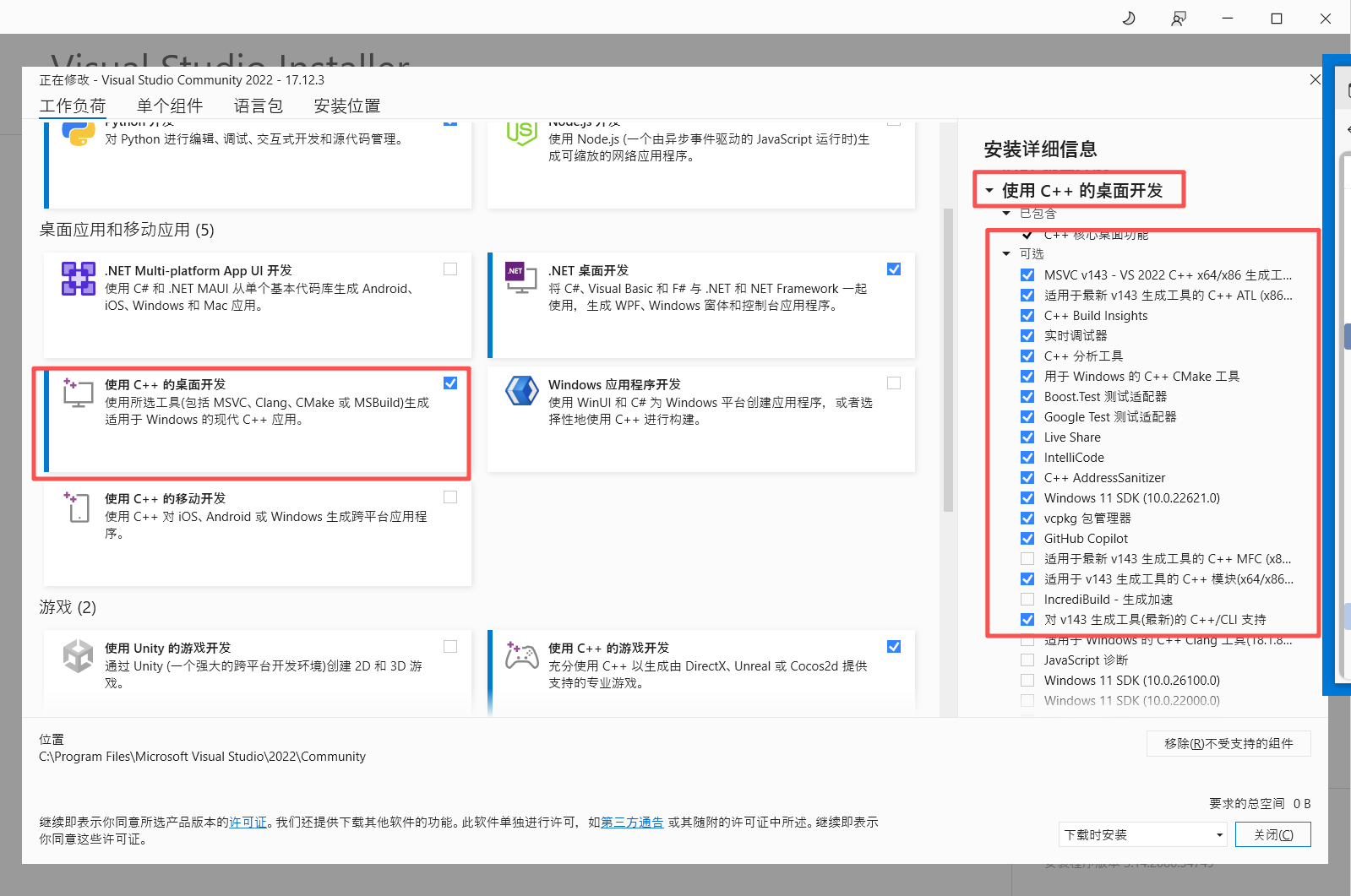Switch to the 安装位置 tab
The image size is (1351, 896).
pos(347,106)
